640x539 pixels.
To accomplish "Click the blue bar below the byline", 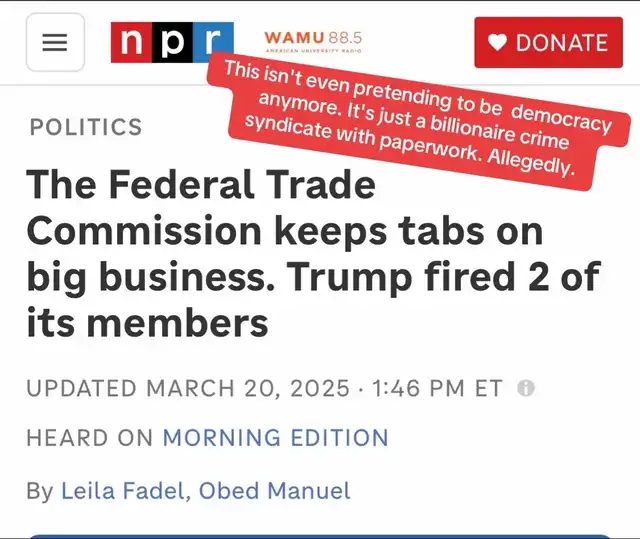I will coord(320,536).
